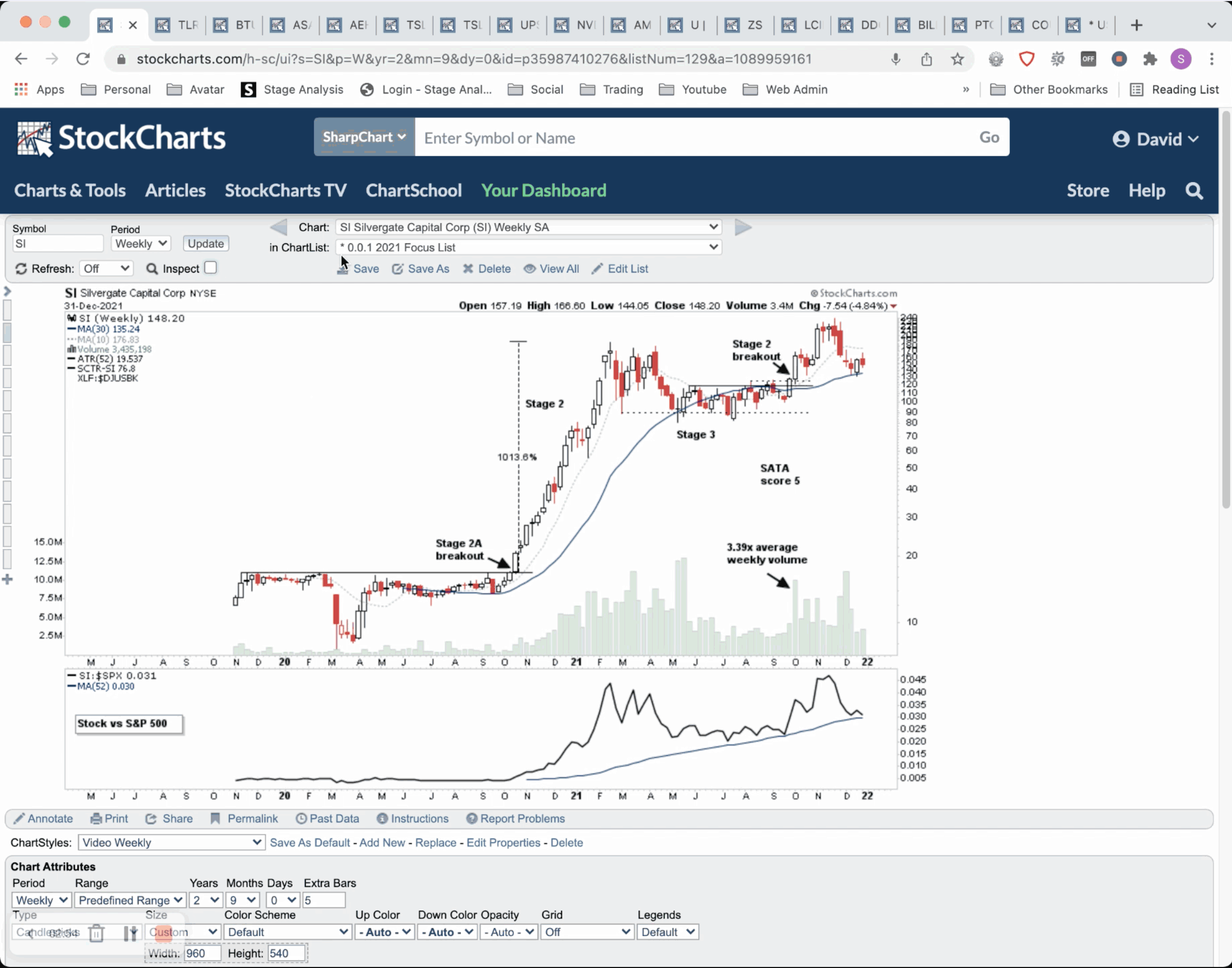Open the Chrome three-dot menu
This screenshot has height=968, width=1232.
(1212, 59)
